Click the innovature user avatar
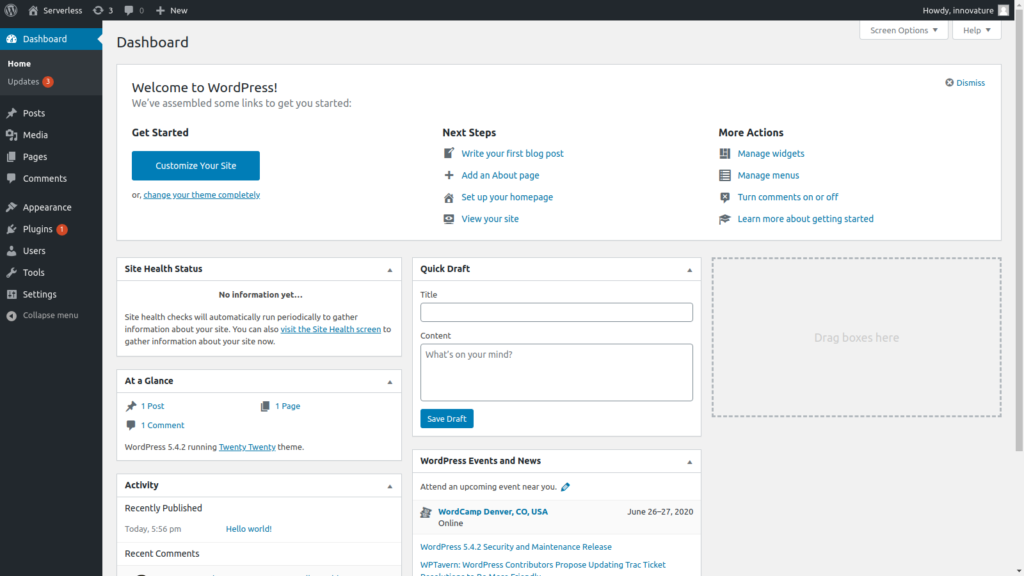The height and width of the screenshot is (576, 1024). (x=1004, y=10)
